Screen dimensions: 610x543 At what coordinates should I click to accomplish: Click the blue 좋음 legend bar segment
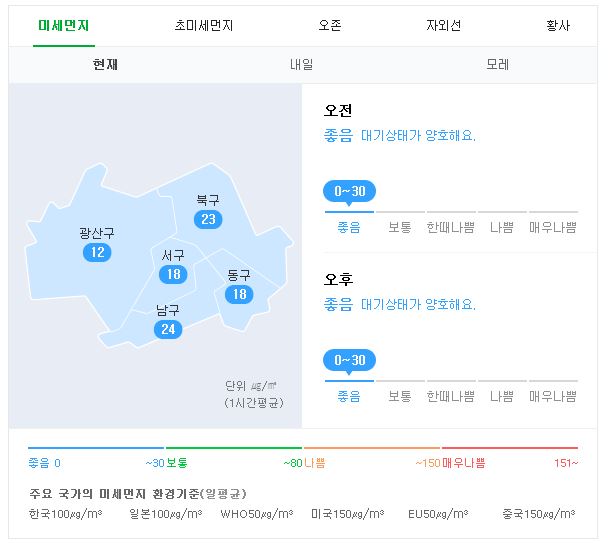point(96,448)
